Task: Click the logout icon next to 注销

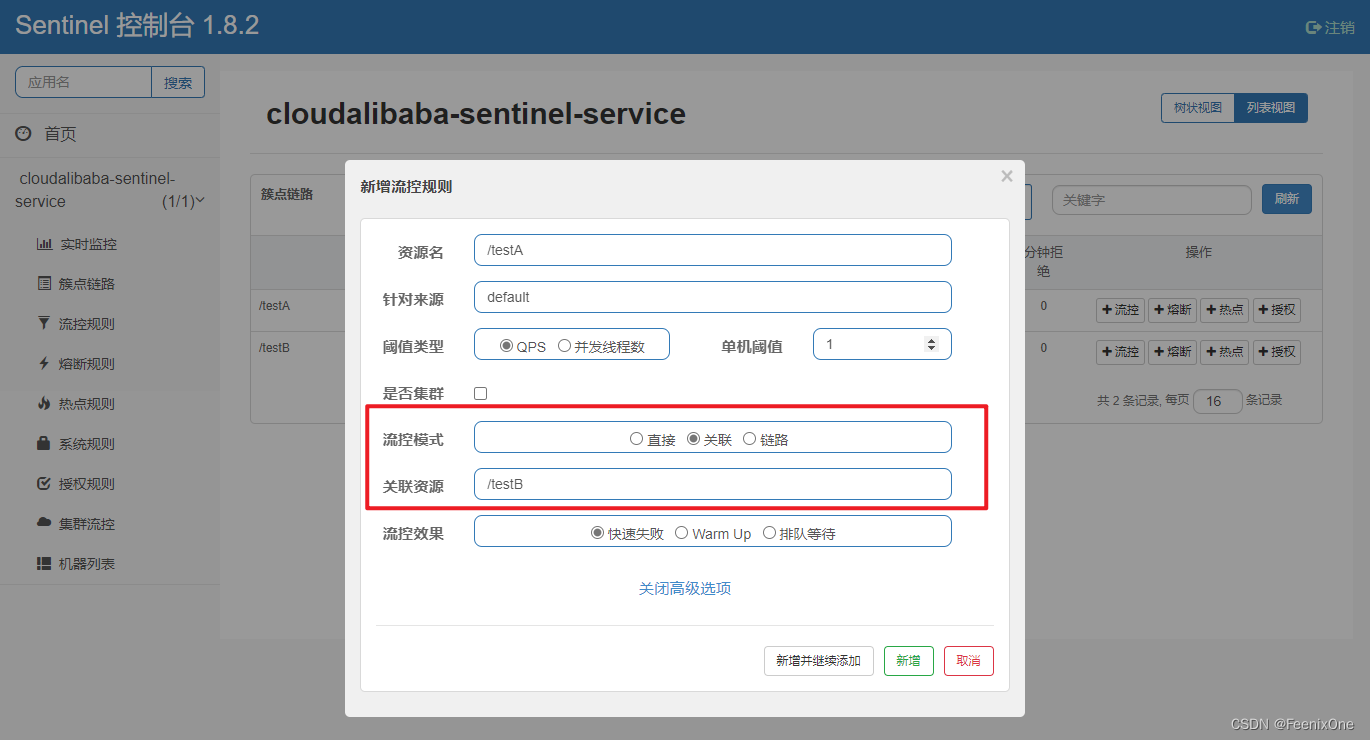Action: [x=1313, y=28]
